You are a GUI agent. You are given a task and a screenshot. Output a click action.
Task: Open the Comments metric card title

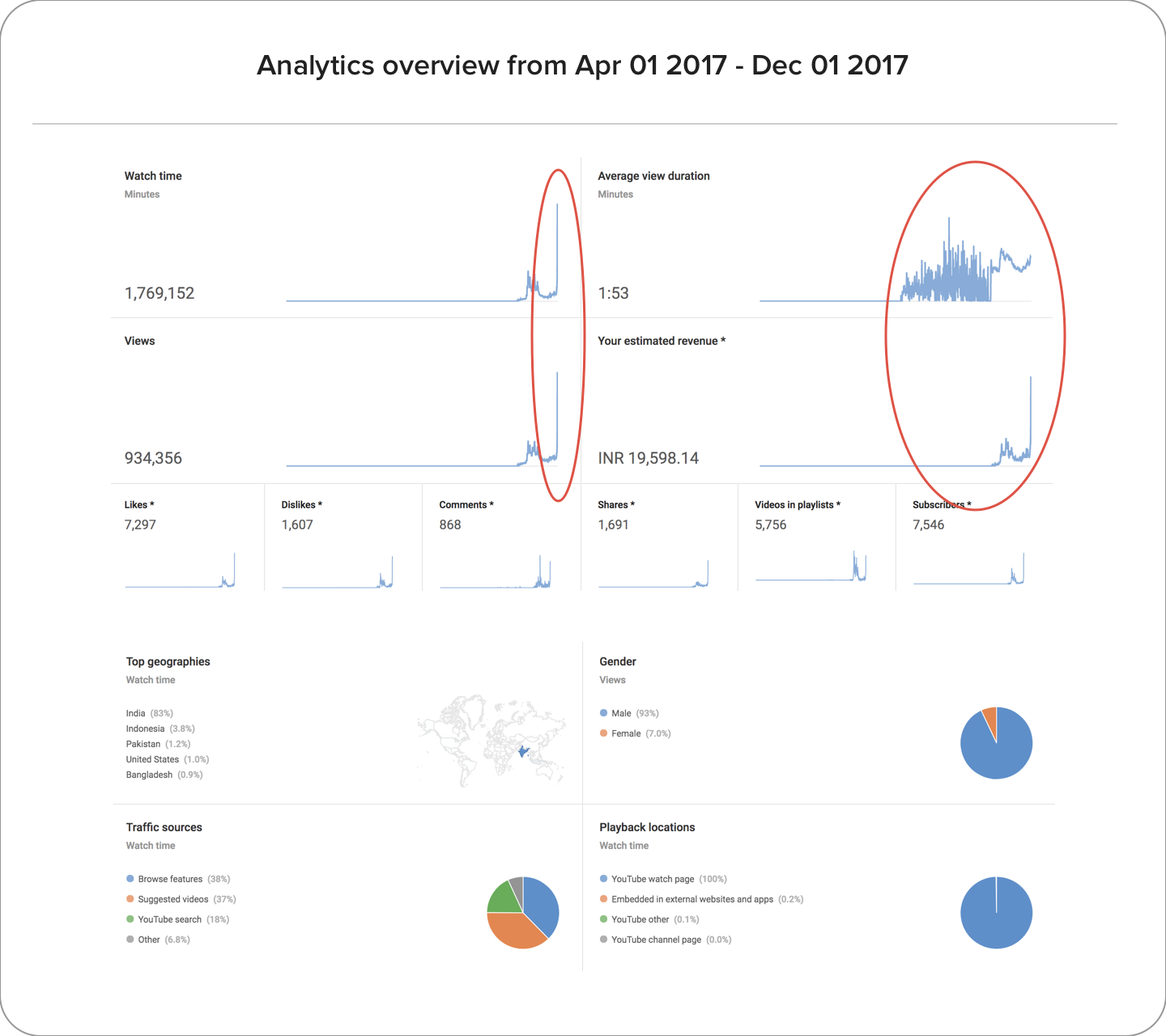[x=466, y=504]
